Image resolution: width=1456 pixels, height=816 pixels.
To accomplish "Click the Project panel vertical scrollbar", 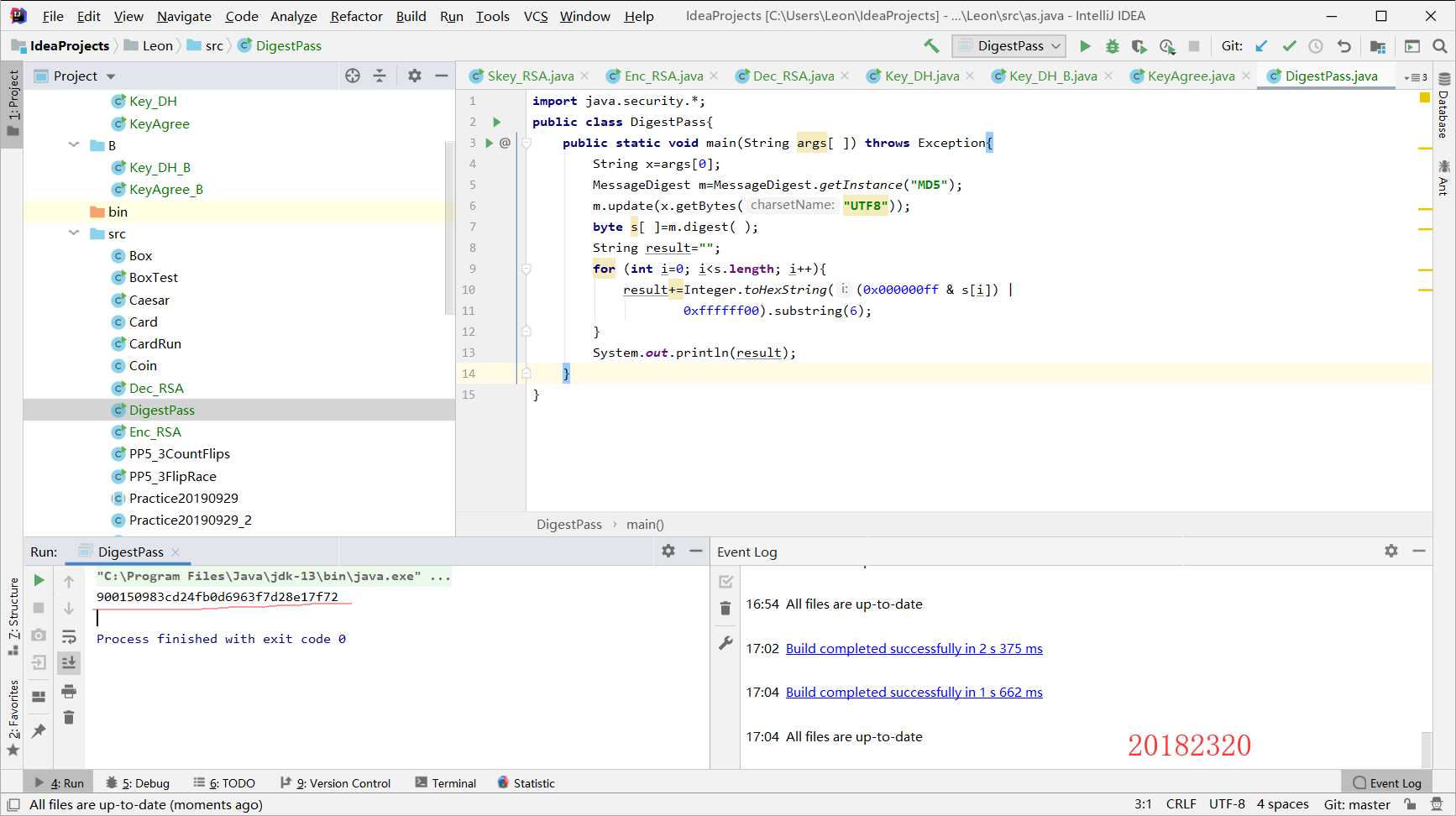I will point(449,227).
